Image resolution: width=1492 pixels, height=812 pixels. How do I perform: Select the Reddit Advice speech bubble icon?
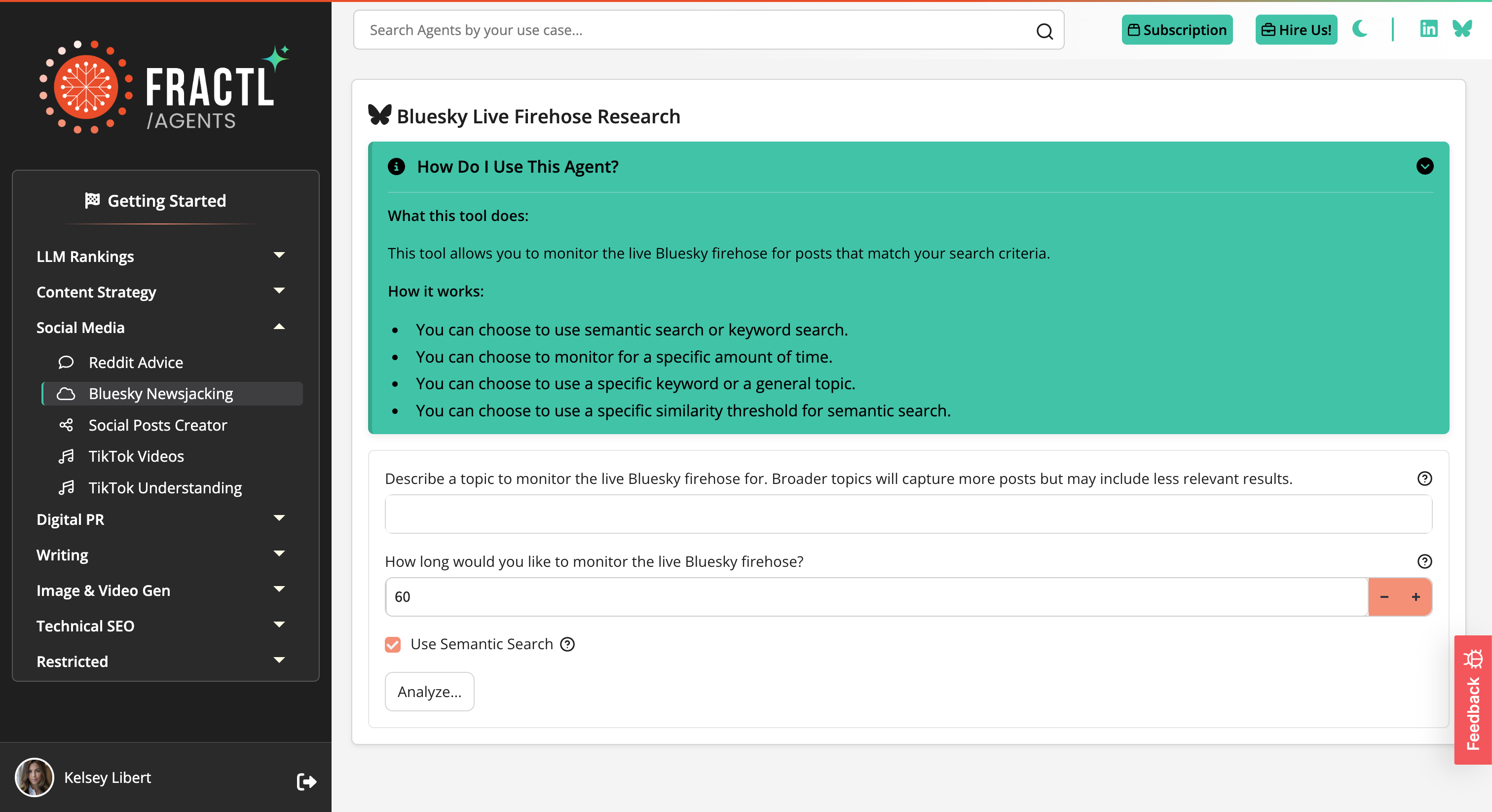click(x=66, y=362)
